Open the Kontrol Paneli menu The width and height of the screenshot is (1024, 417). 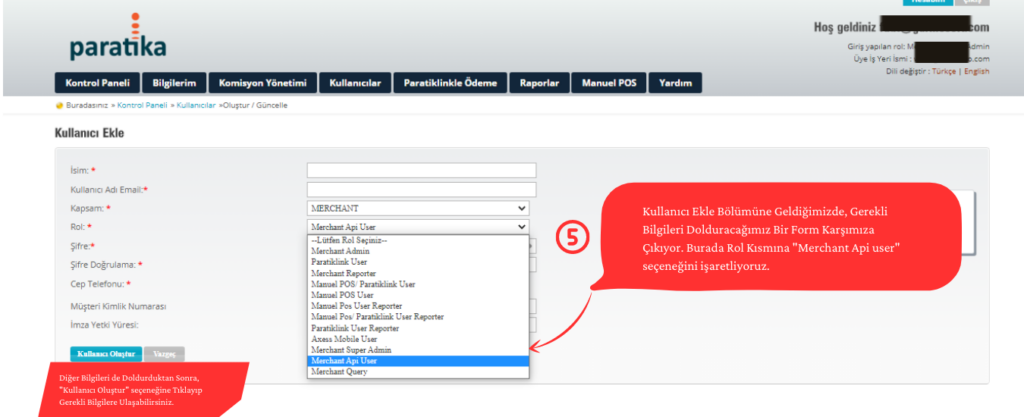(x=96, y=83)
